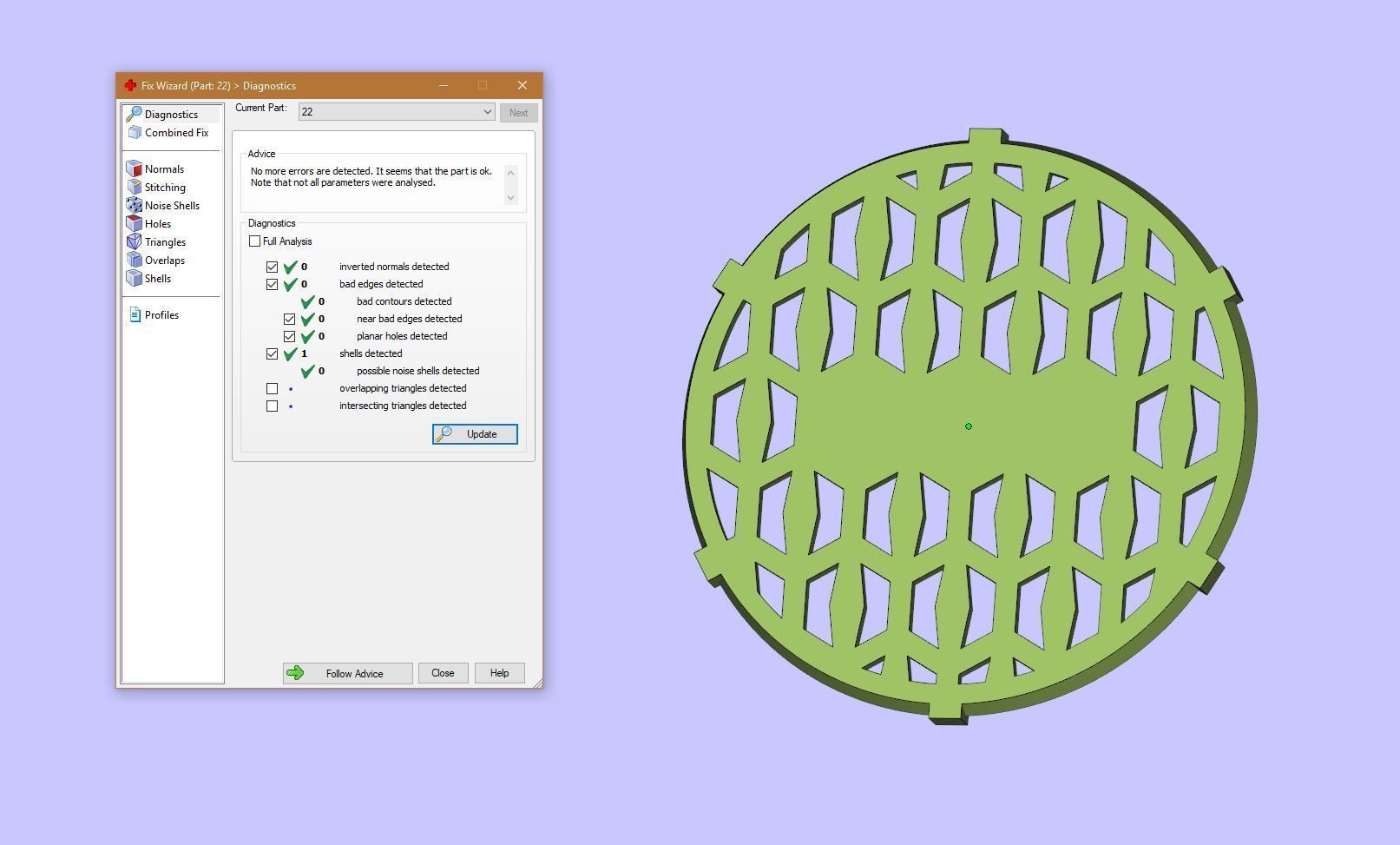The image size is (1400, 845).
Task: Click the green check beside inverted normals
Action: [x=291, y=267]
